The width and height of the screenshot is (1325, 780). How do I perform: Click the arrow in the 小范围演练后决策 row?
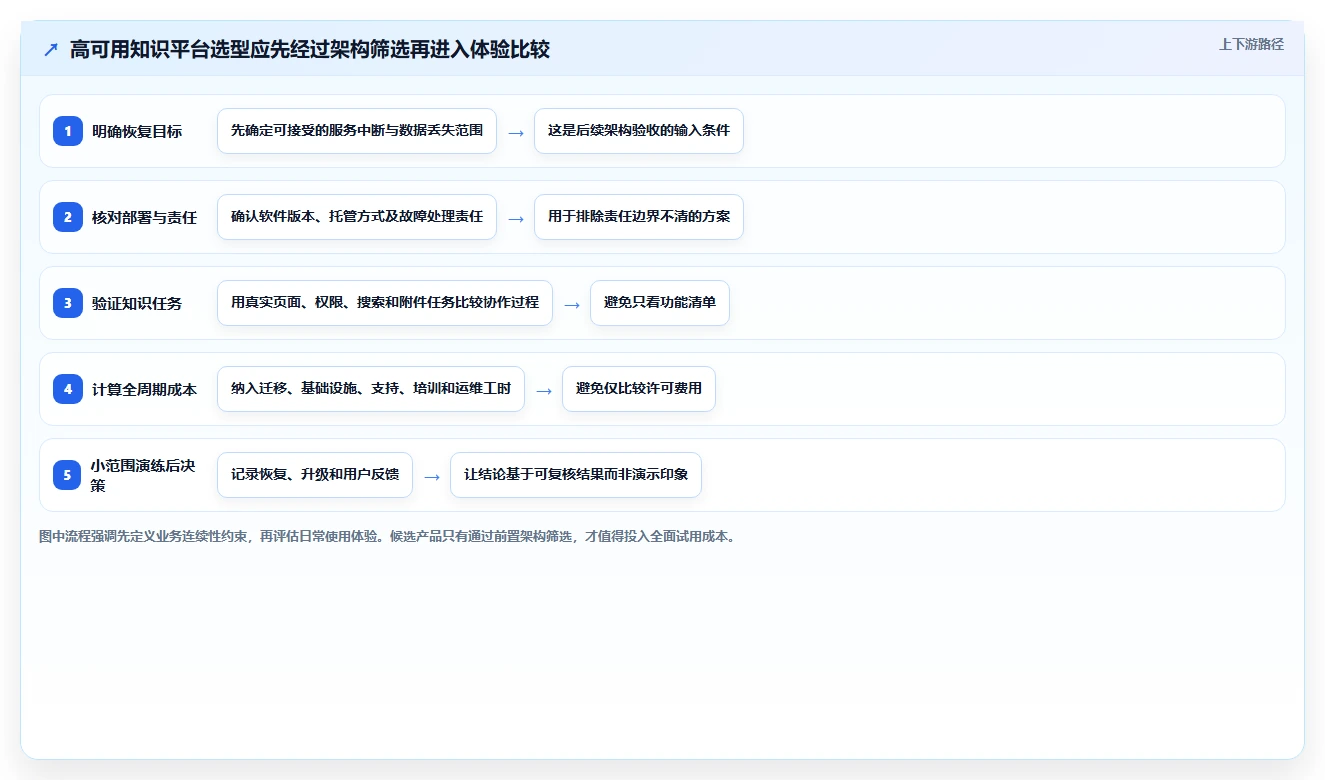[432, 476]
